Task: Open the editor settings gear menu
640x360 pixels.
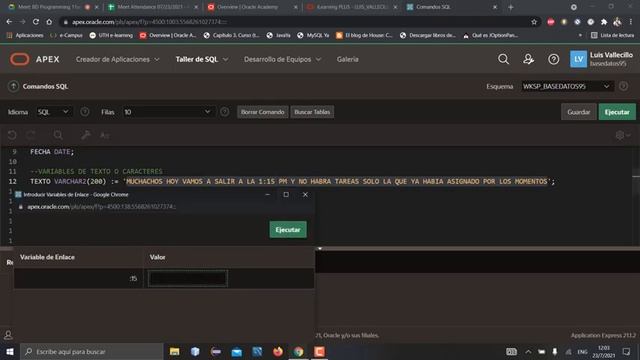Action: tap(623, 135)
